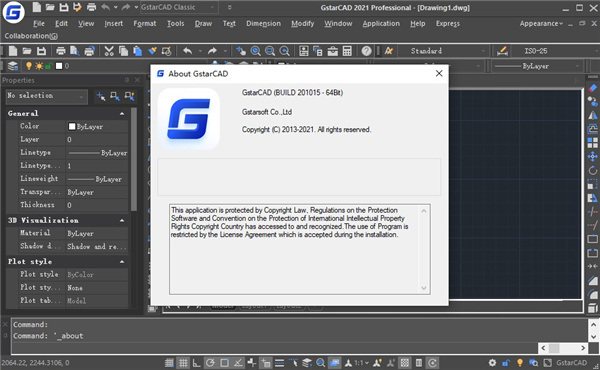The image size is (600, 370).
Task: Click the Zoom Previous magnifier icon
Action: point(284,51)
